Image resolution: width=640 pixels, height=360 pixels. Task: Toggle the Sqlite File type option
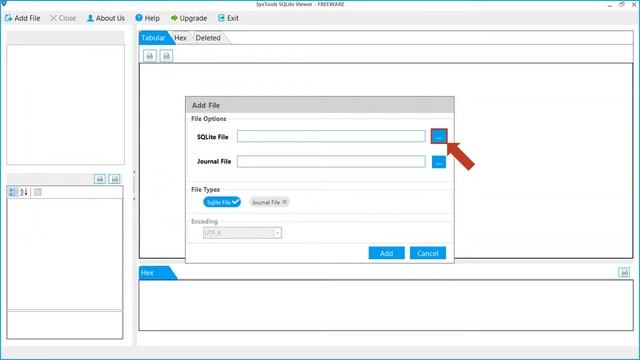(222, 202)
